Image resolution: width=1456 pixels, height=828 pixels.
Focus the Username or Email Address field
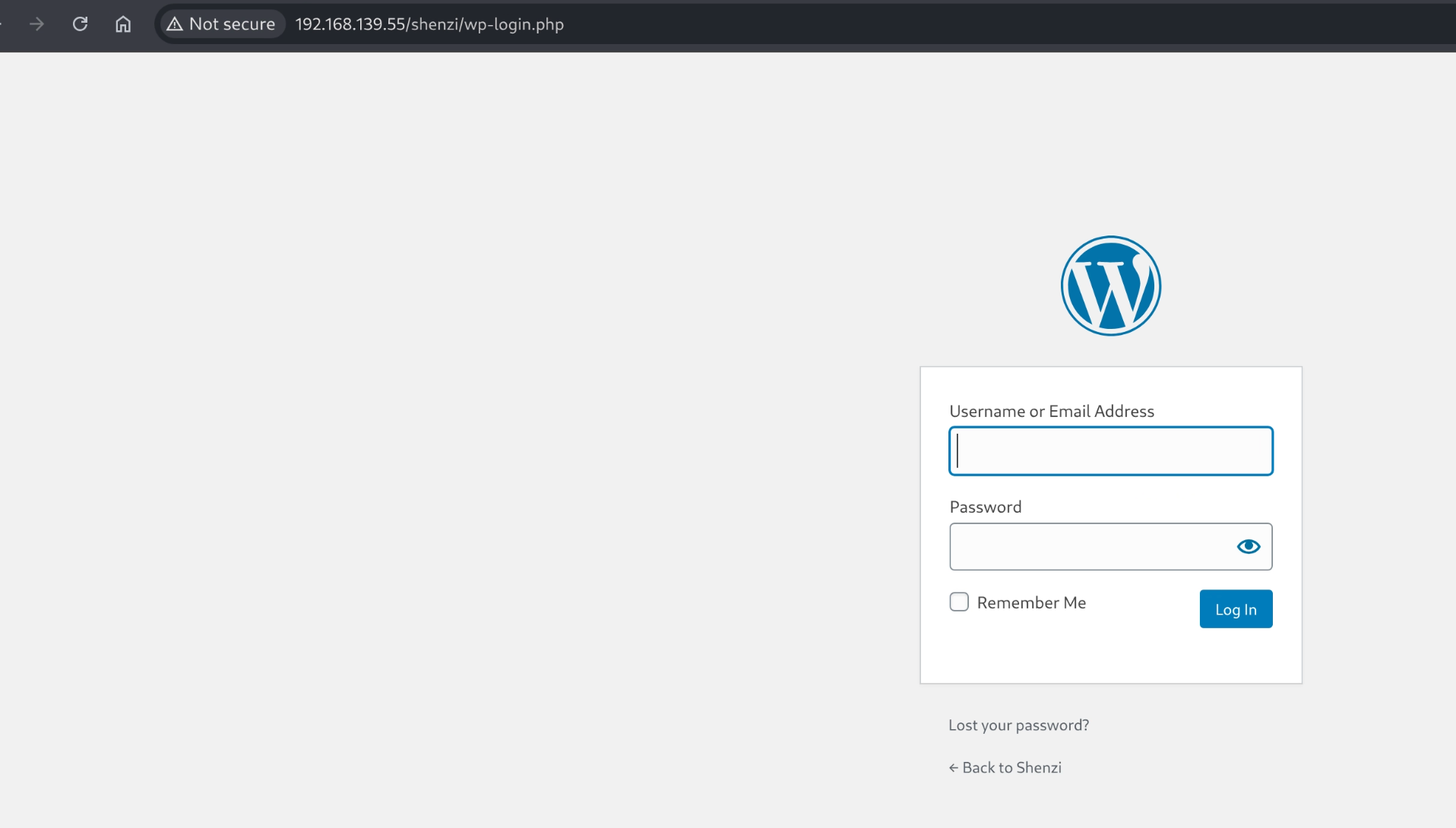tap(1110, 451)
